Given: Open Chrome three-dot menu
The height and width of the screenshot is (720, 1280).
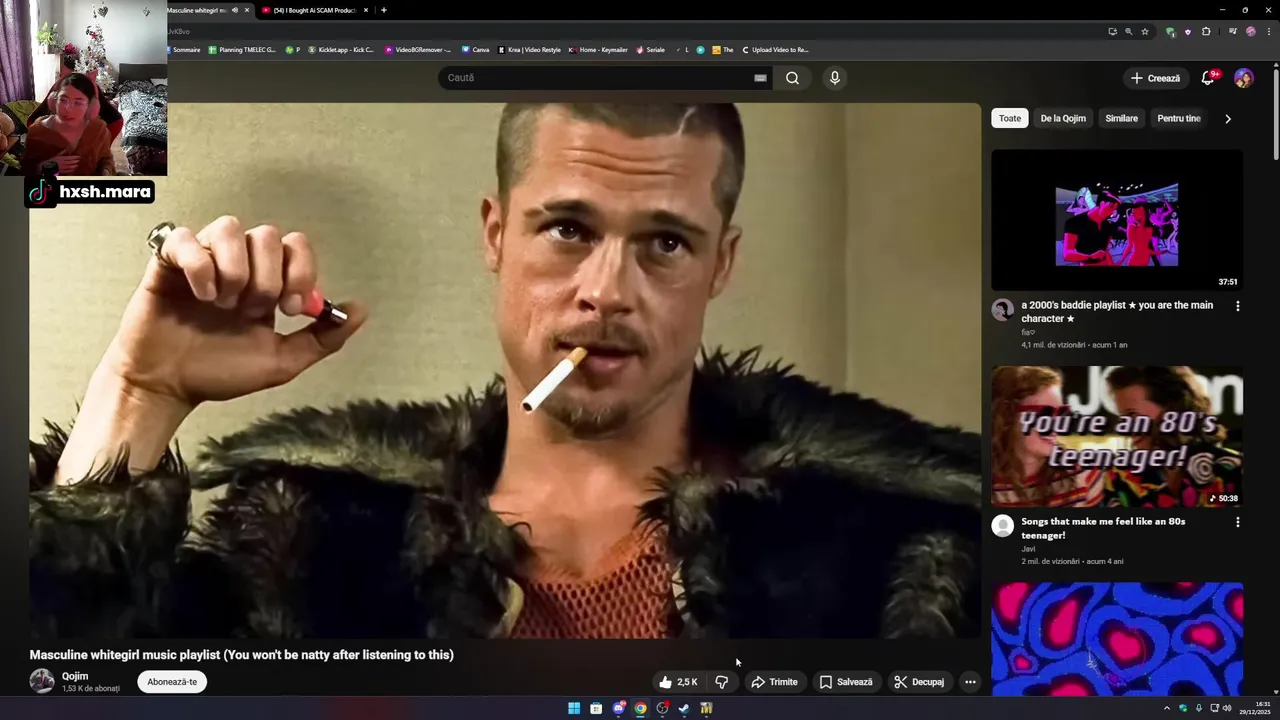Looking at the screenshot, I should coord(1267,32).
